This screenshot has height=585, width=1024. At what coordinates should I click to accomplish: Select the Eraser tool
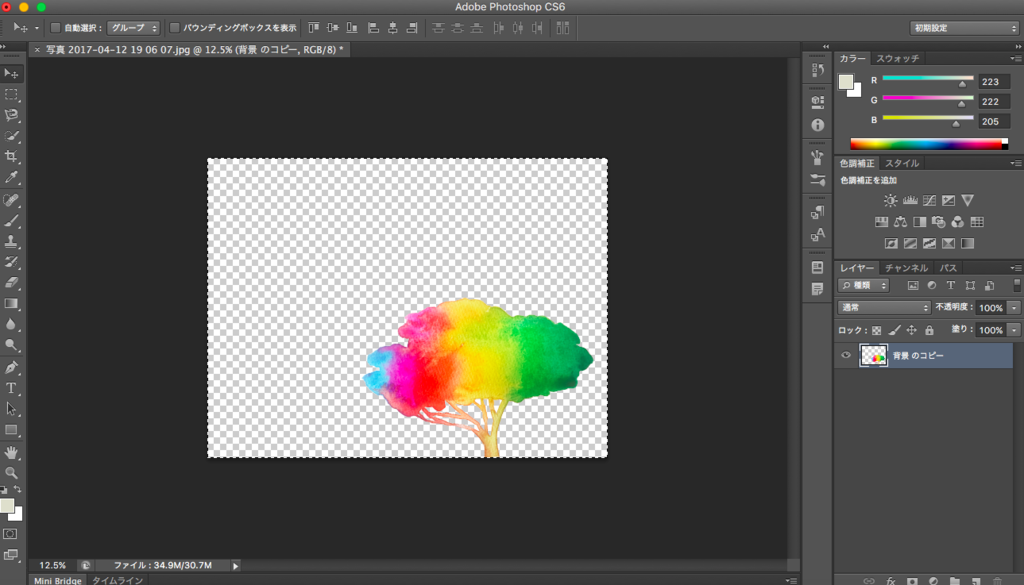click(x=11, y=283)
